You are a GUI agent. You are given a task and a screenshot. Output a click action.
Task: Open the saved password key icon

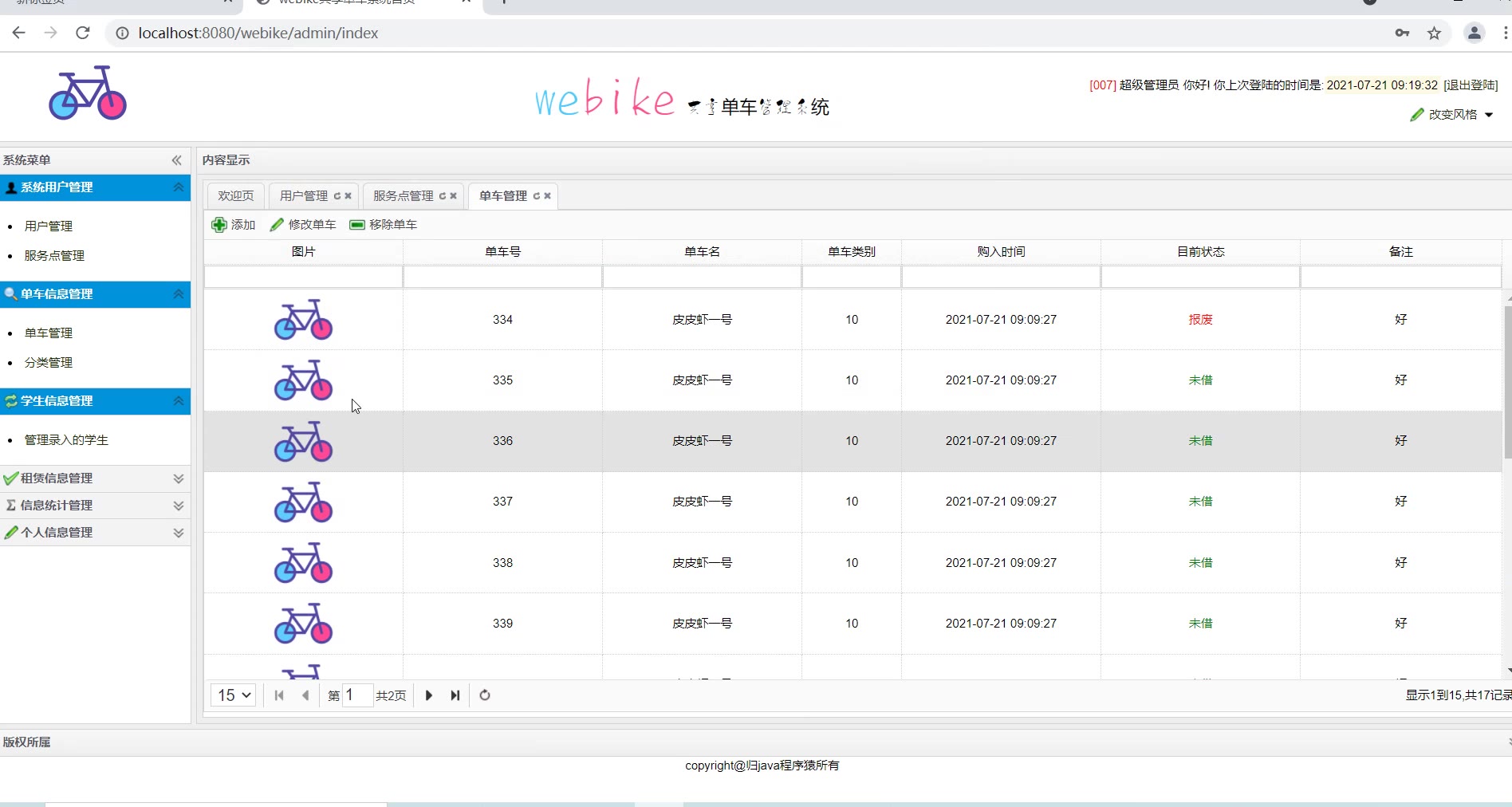click(x=1402, y=33)
